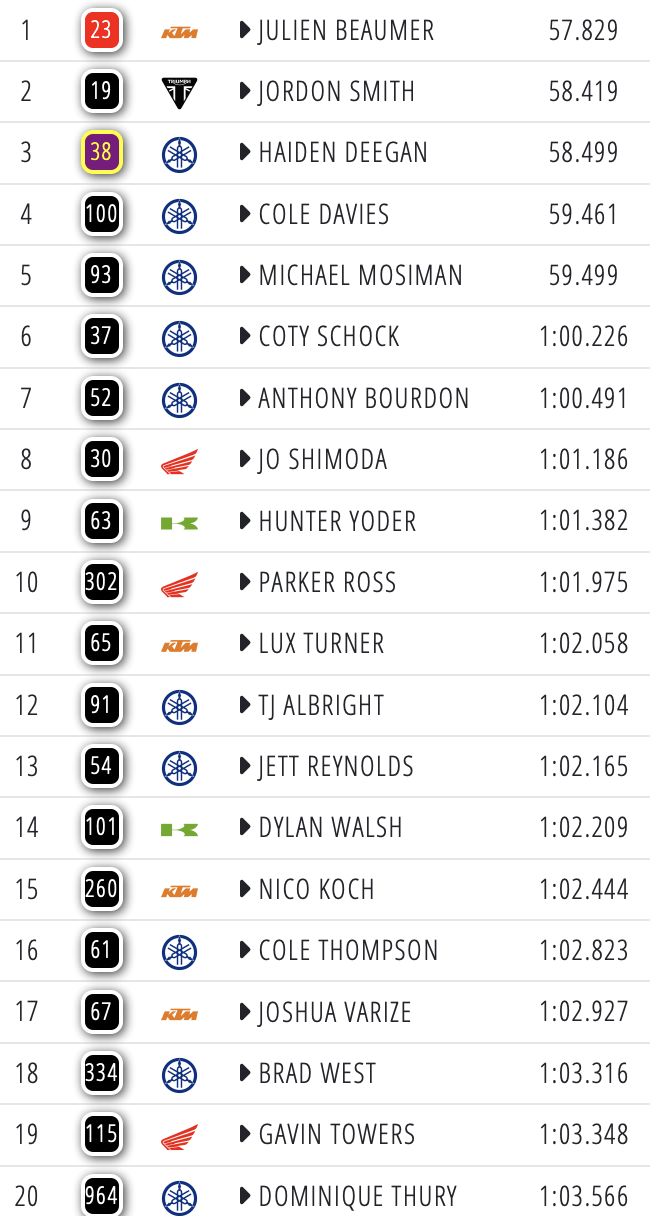Click the Honda logo beside Gavin Towers

click(x=180, y=1136)
